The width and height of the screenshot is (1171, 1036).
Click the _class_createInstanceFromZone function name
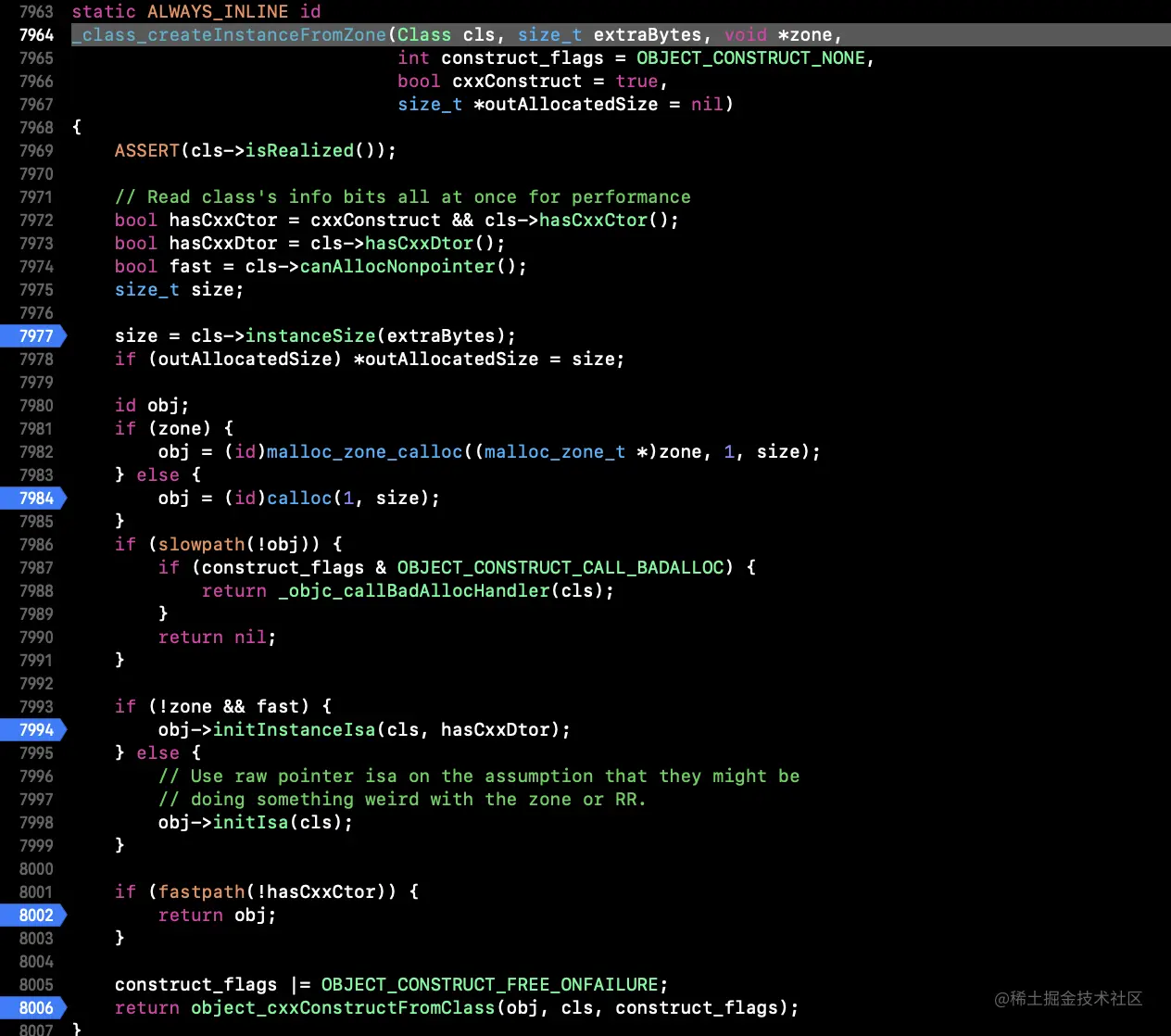(229, 34)
